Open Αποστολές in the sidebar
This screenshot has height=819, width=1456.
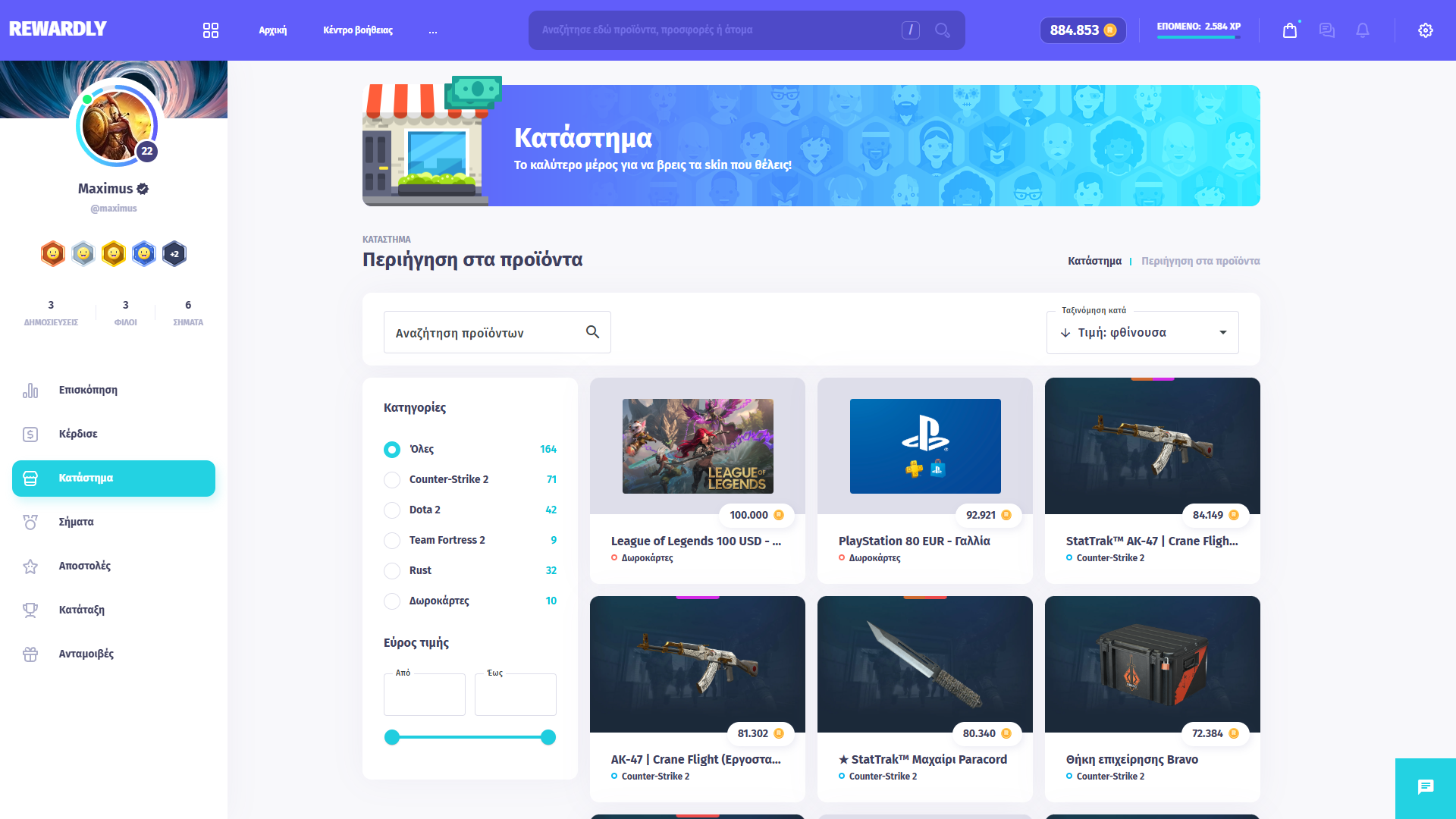114,566
